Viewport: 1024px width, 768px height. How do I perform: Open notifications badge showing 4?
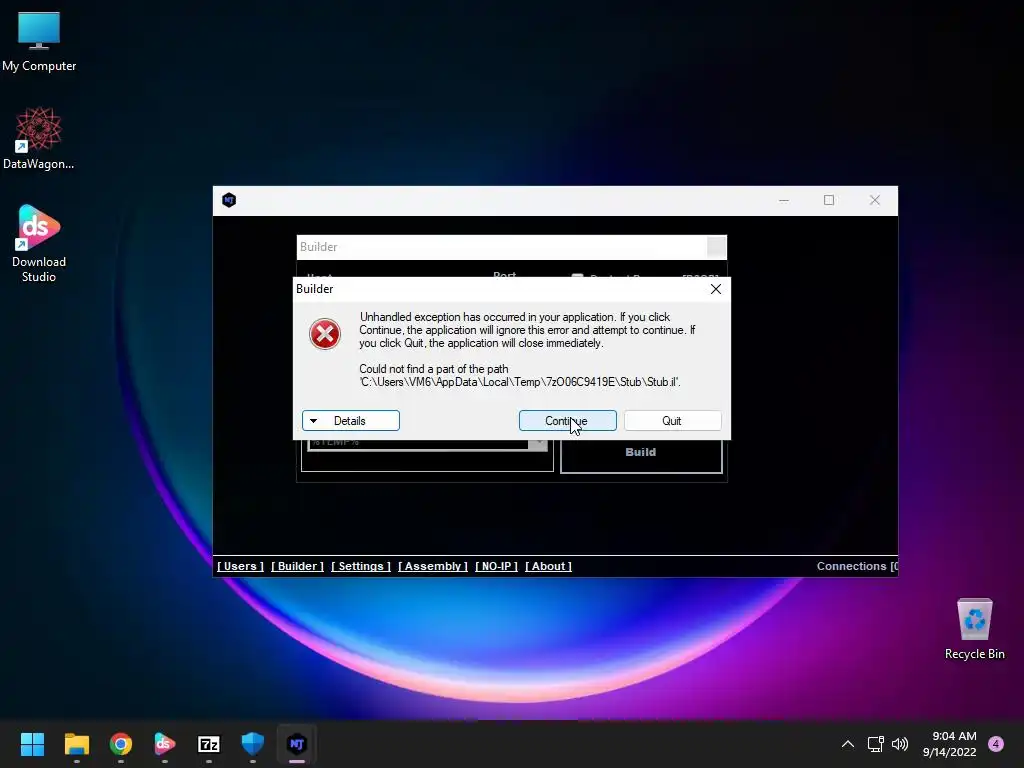tap(996, 744)
